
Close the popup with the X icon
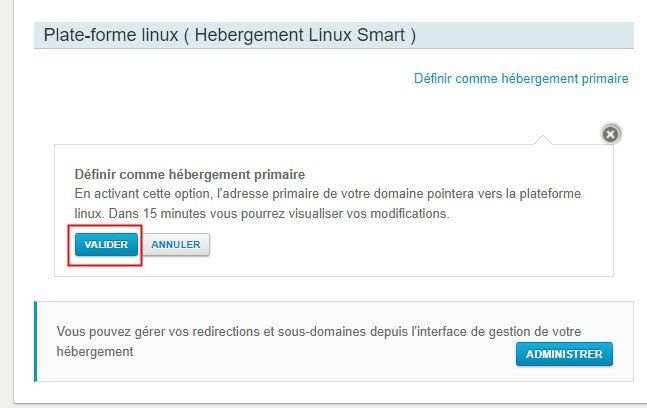coord(610,134)
